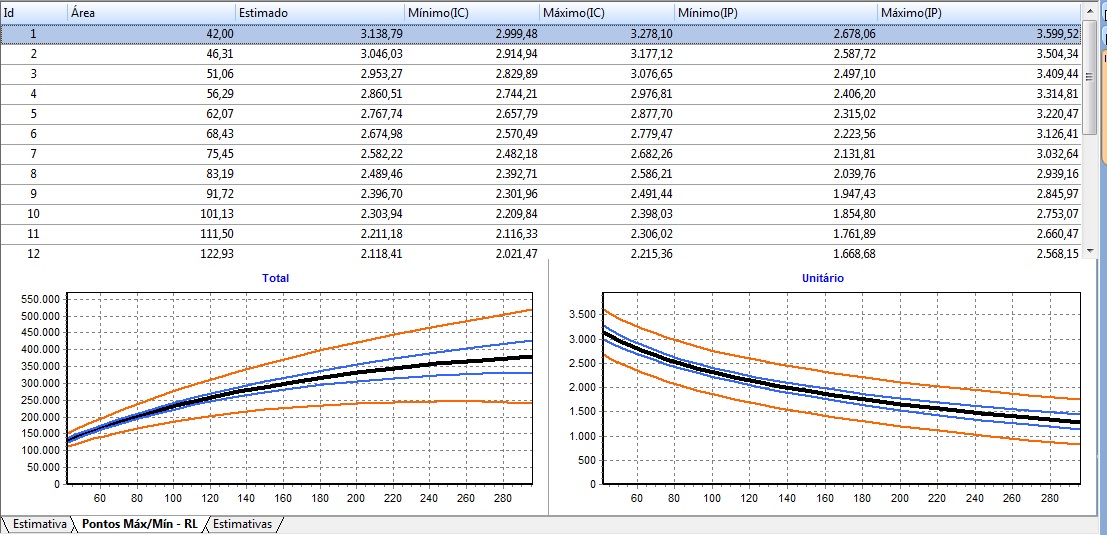Select the row with Id 5
This screenshot has width=1107, height=535.
pos(541,114)
